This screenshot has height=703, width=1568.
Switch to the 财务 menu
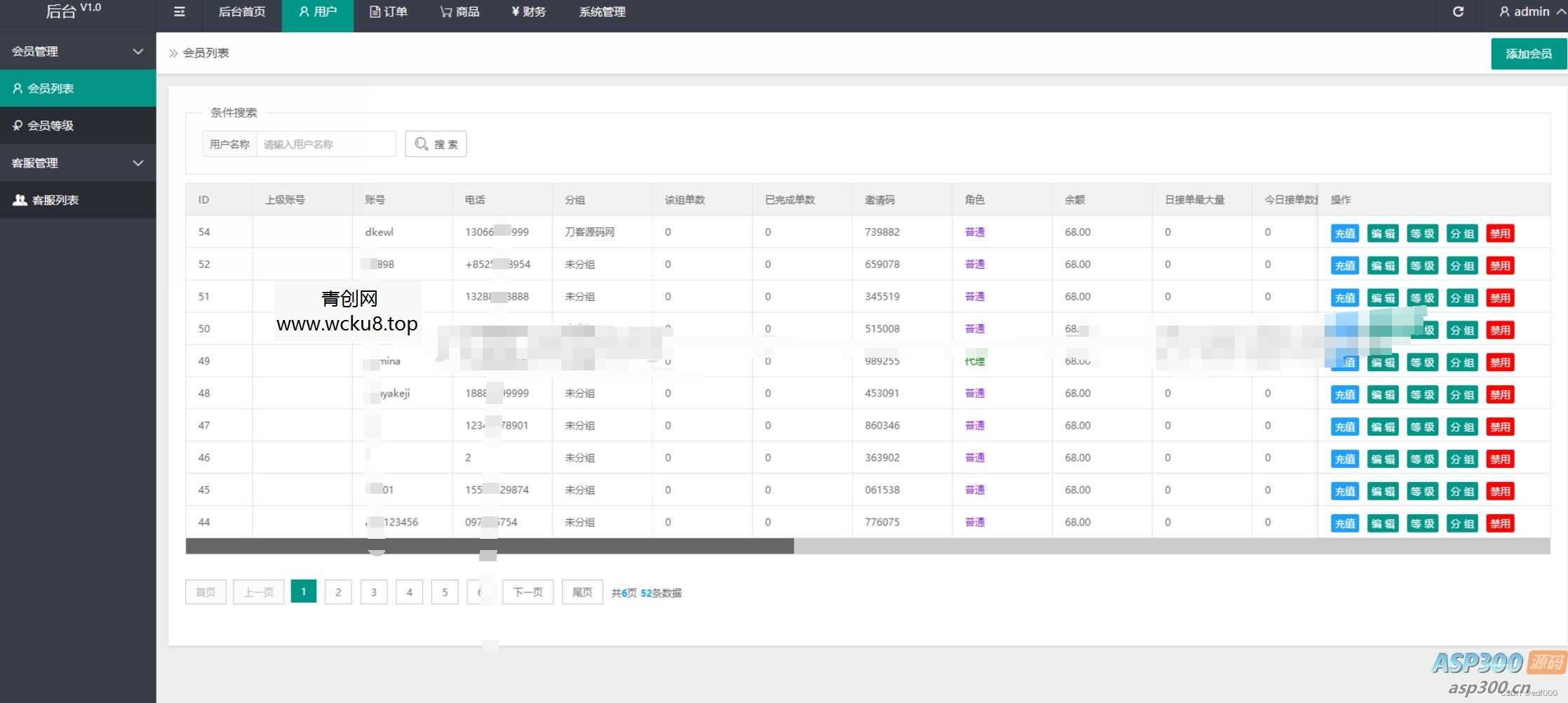[x=529, y=12]
